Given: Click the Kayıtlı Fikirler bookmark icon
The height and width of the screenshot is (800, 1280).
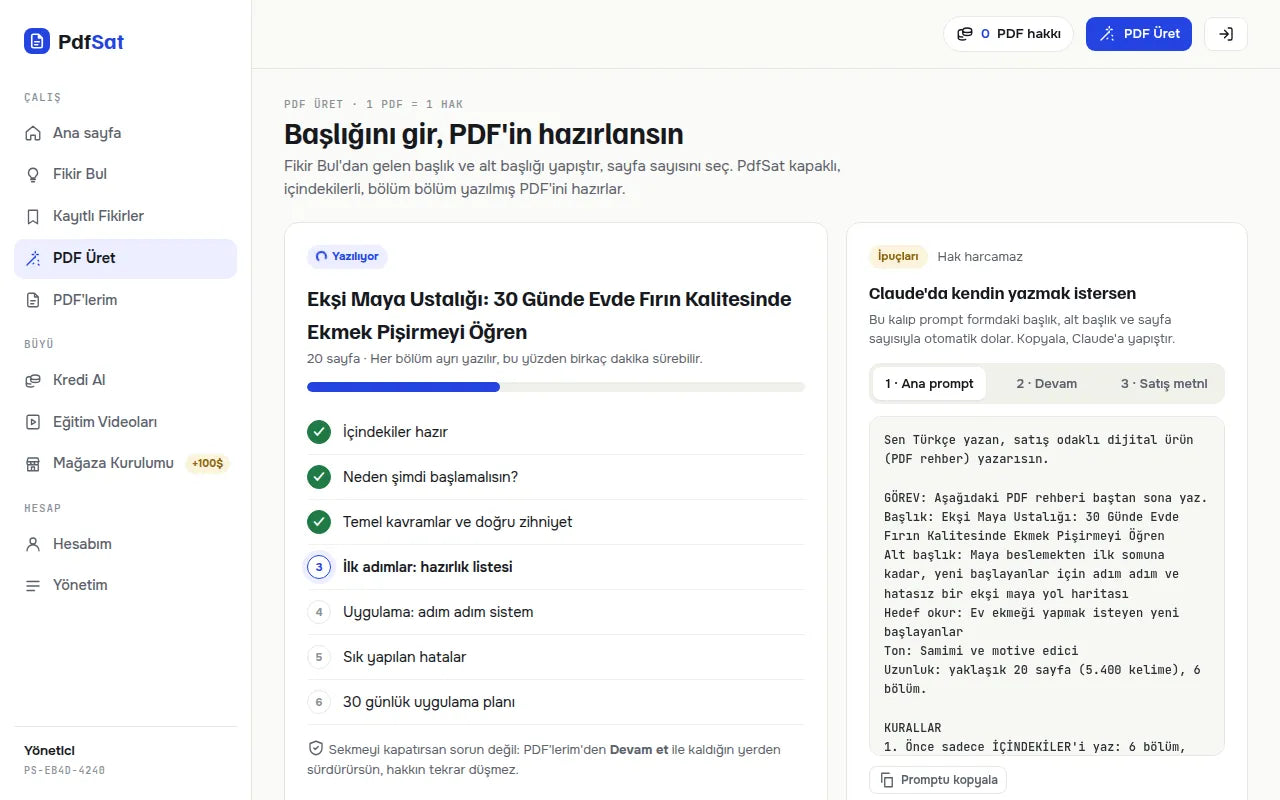Looking at the screenshot, I should (33, 216).
